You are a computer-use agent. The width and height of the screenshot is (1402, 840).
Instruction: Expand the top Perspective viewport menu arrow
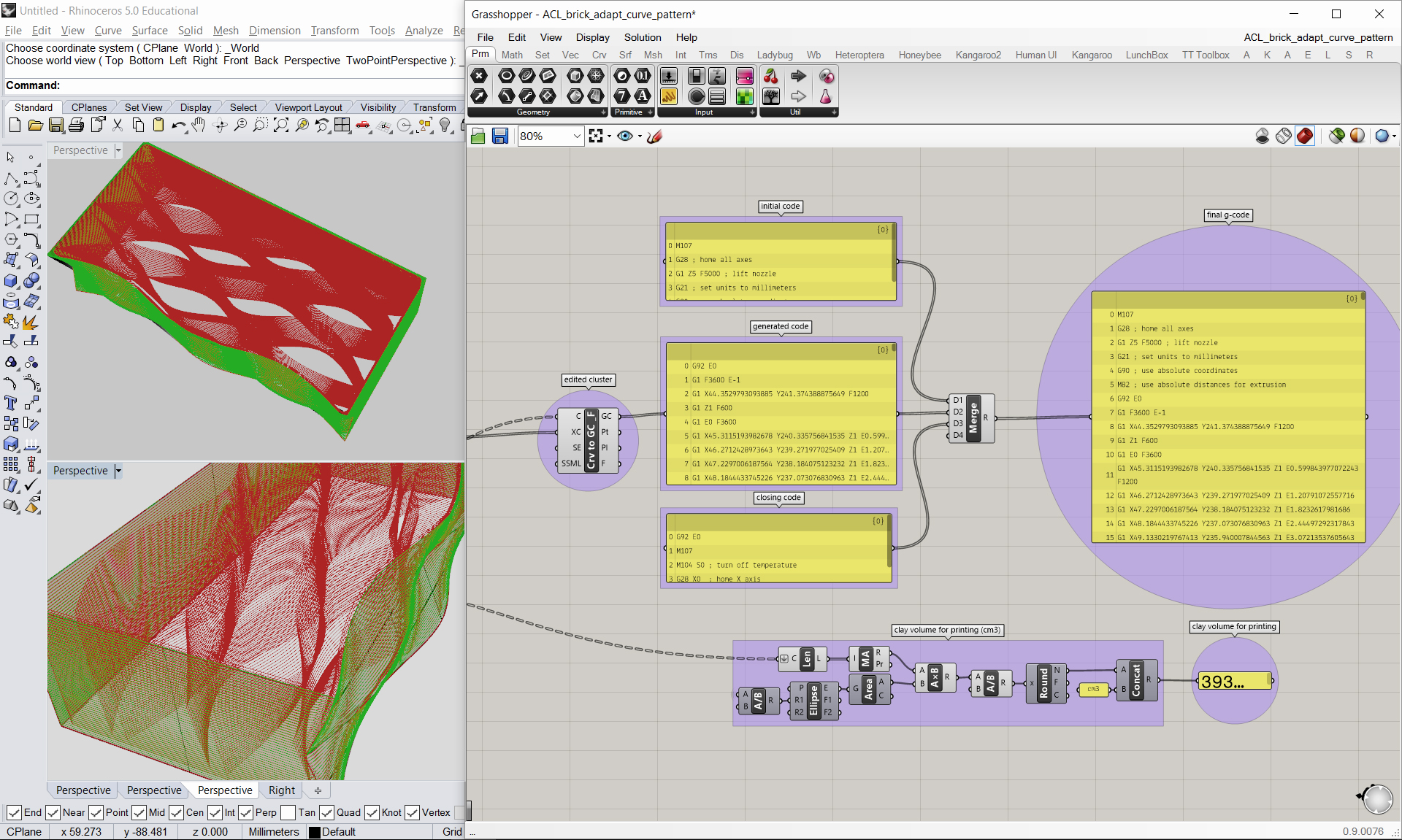[118, 150]
